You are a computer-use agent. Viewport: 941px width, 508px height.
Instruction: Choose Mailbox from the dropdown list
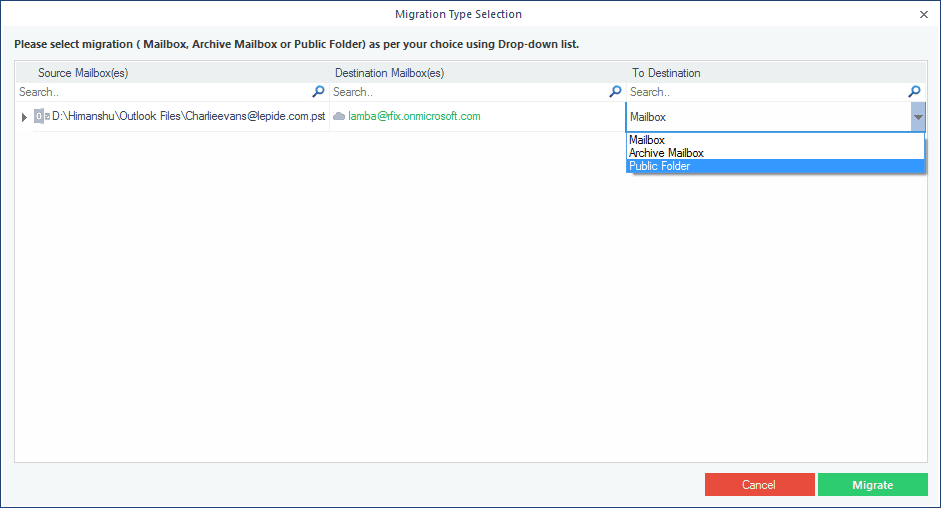point(775,140)
